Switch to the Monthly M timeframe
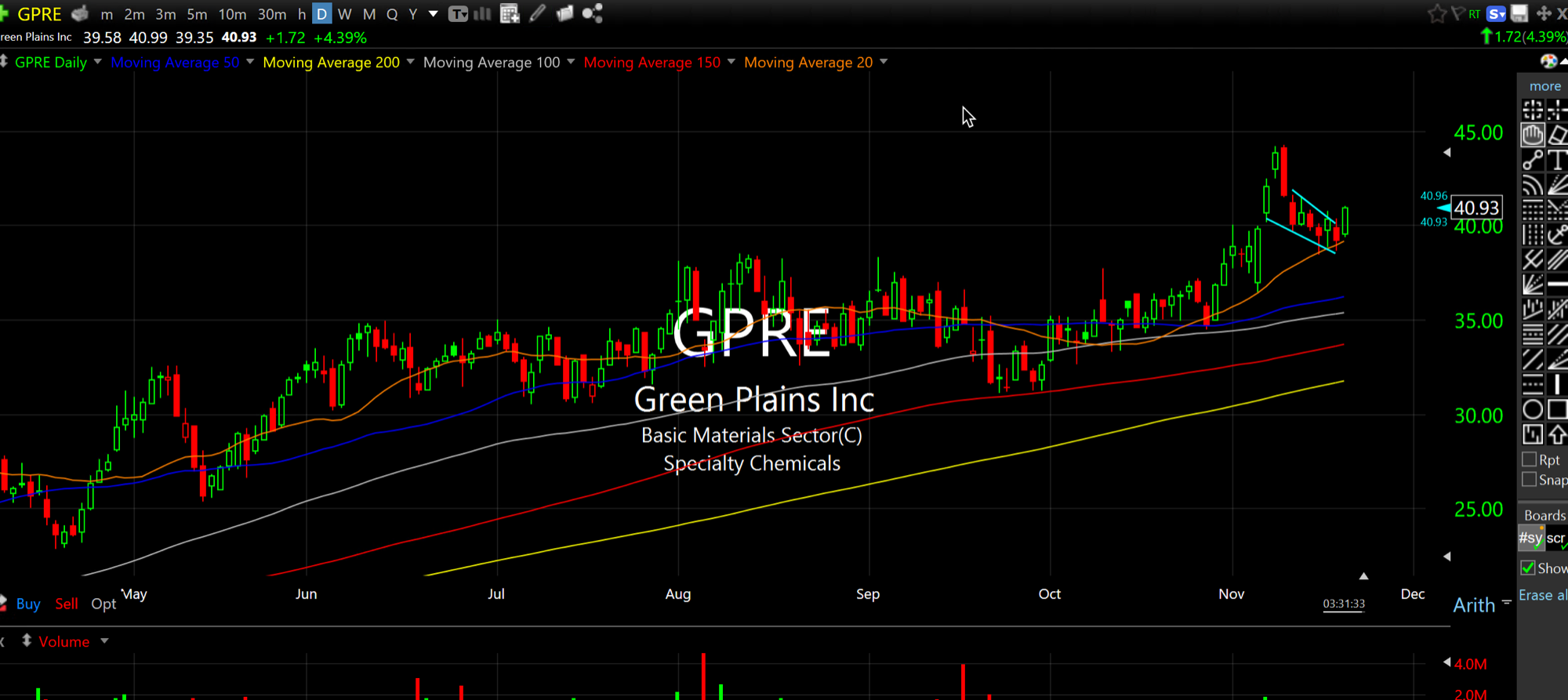 pos(369,14)
